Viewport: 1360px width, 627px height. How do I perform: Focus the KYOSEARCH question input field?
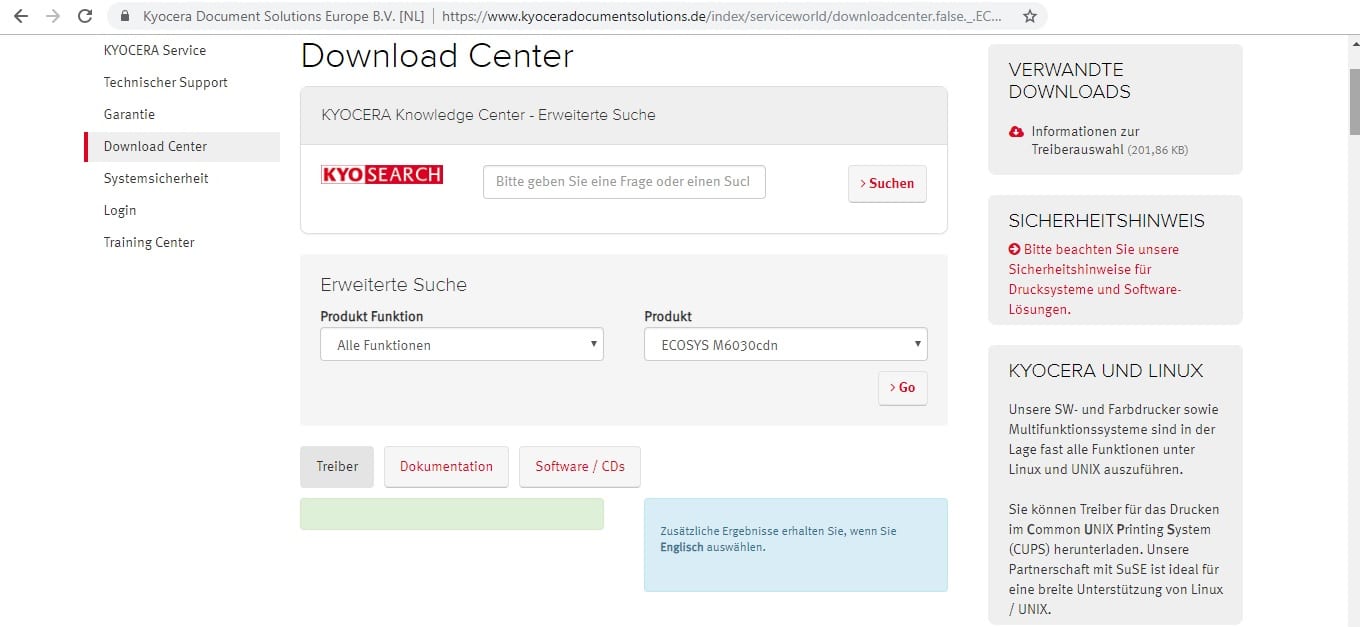click(624, 182)
